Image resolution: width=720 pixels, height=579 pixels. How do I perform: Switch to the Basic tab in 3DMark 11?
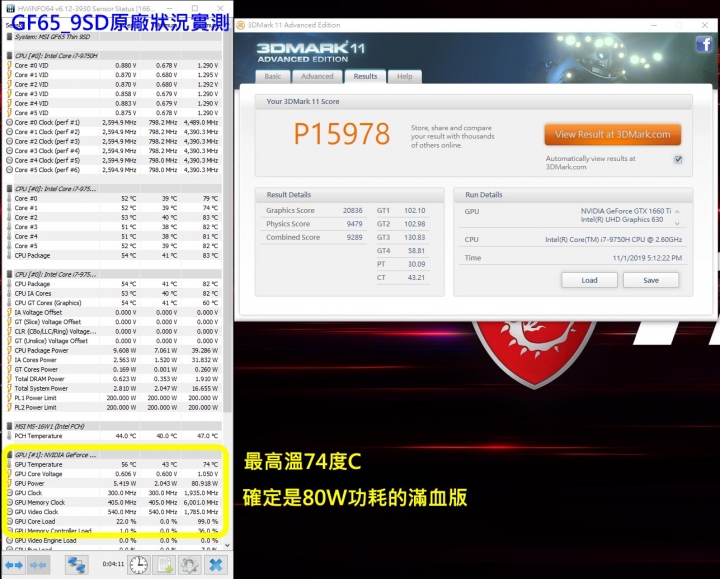coord(273,76)
